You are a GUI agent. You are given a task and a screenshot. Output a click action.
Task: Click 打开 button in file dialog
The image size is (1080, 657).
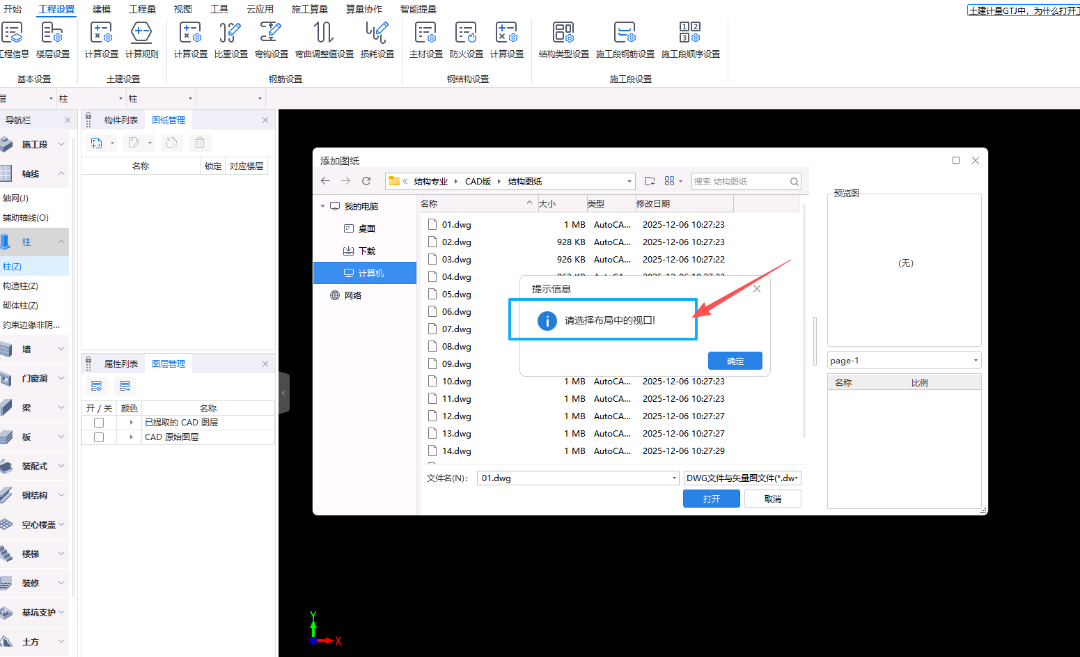point(712,499)
